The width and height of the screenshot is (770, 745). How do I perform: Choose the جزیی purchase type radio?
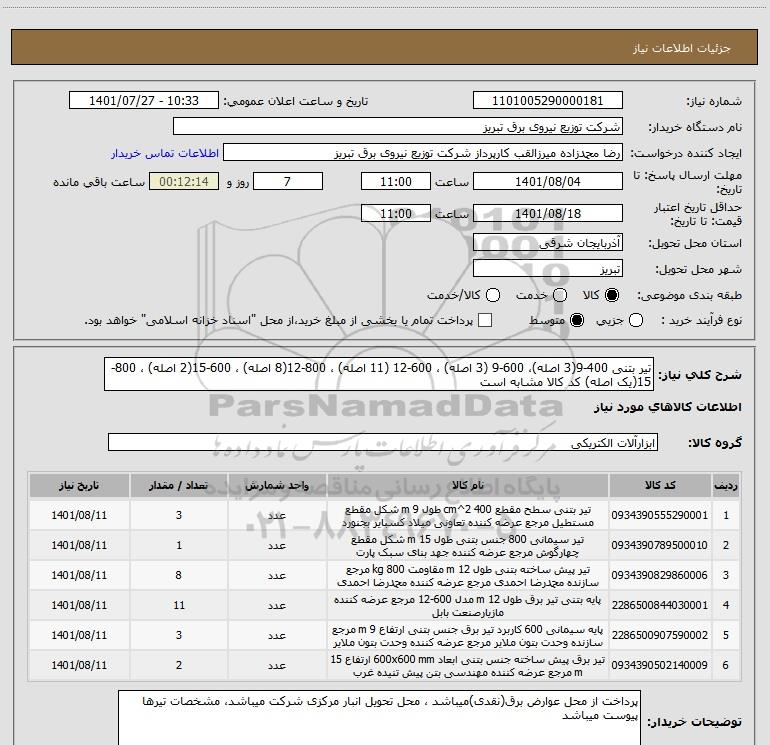[636, 320]
